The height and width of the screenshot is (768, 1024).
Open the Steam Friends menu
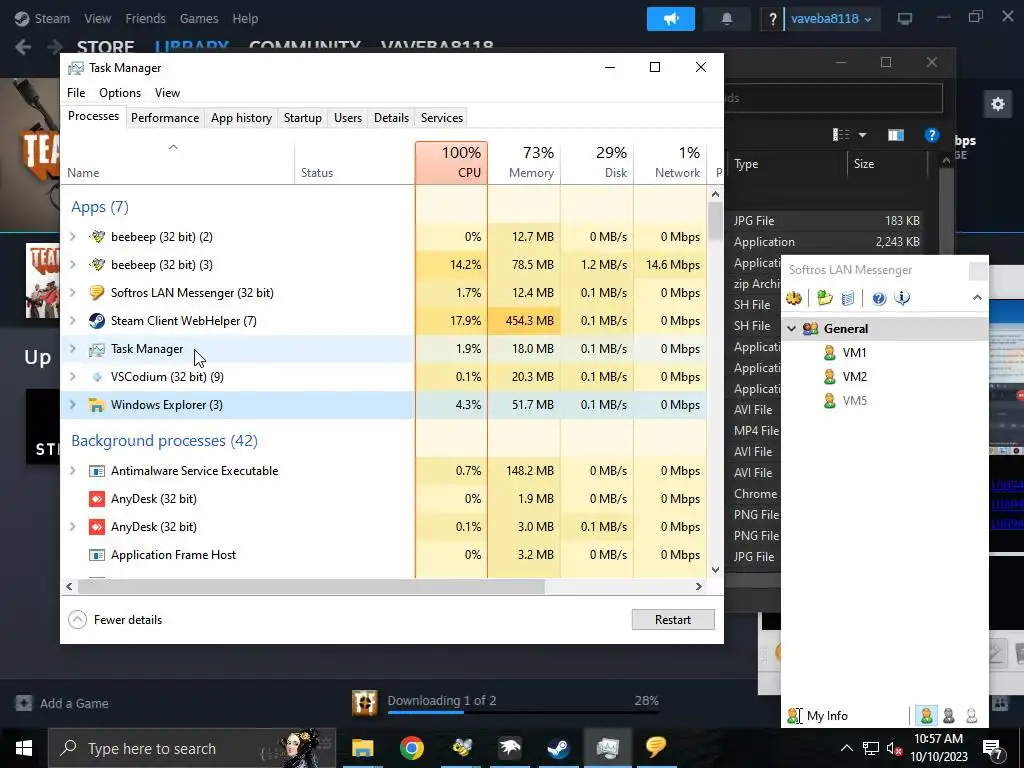(145, 19)
